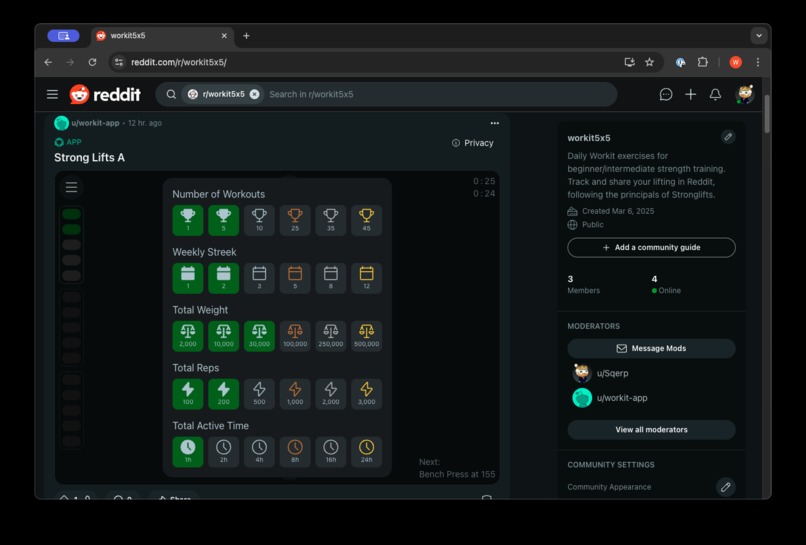806x545 pixels.
Task: Click Add a community guide button
Action: [x=651, y=247]
